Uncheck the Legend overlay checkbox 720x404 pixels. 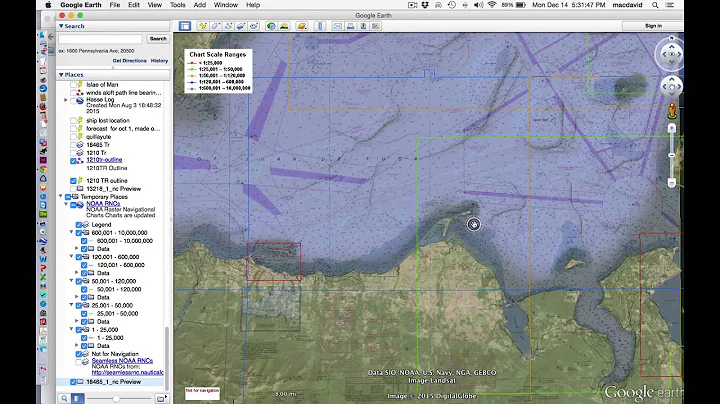[79, 225]
